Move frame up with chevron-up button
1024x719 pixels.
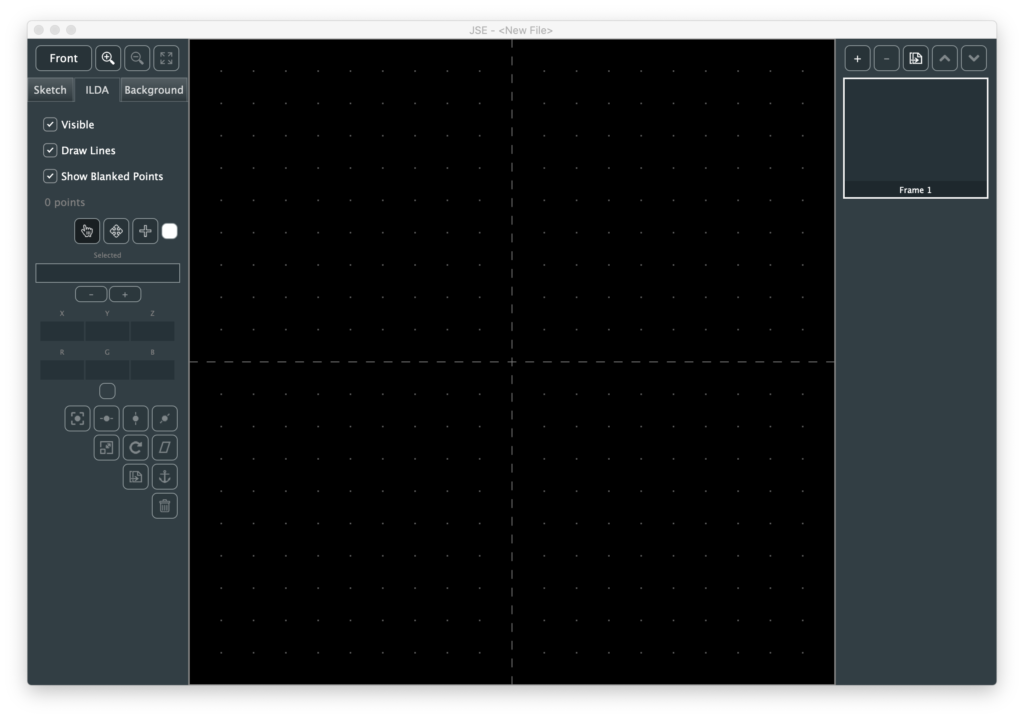[944, 59]
